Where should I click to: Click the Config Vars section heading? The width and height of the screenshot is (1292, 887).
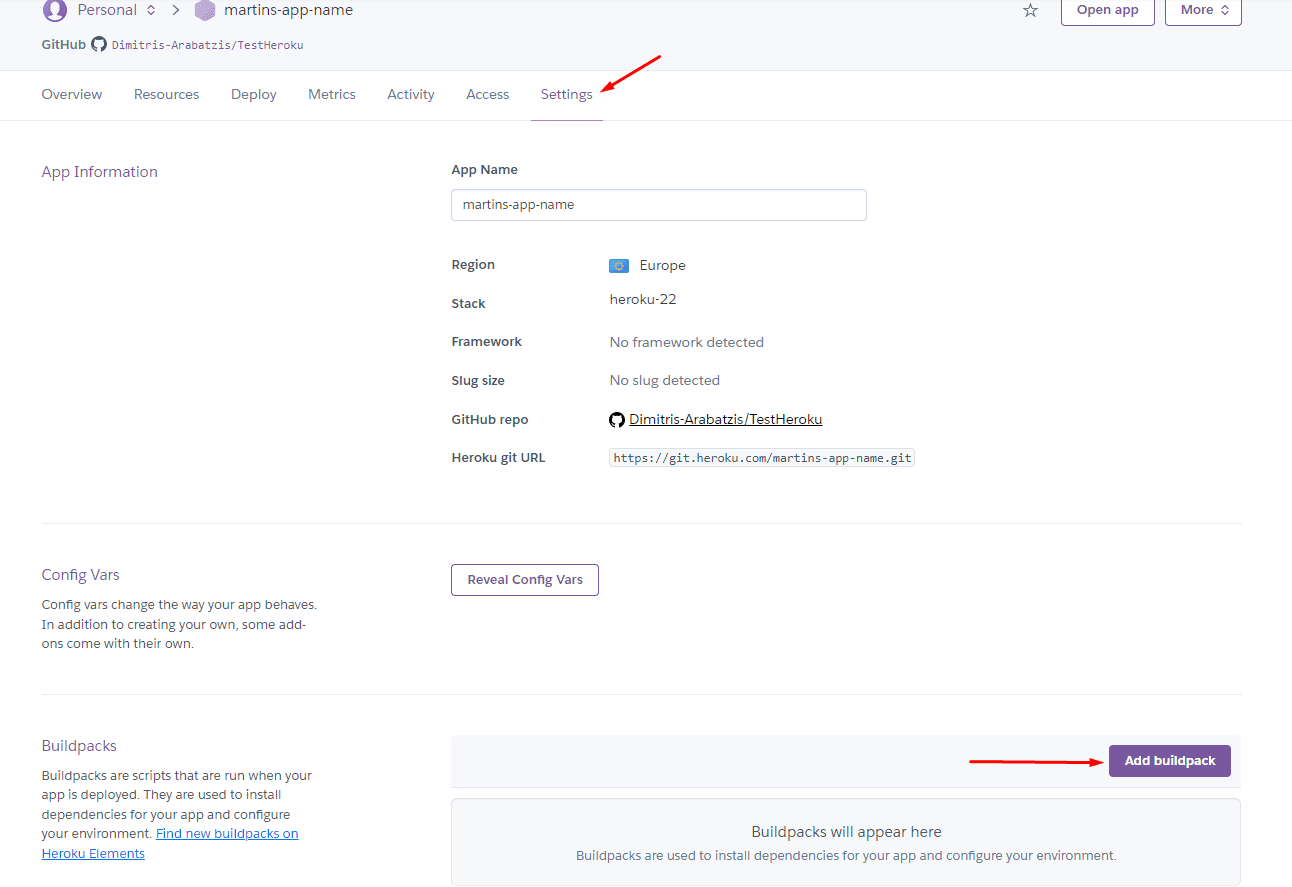81,575
